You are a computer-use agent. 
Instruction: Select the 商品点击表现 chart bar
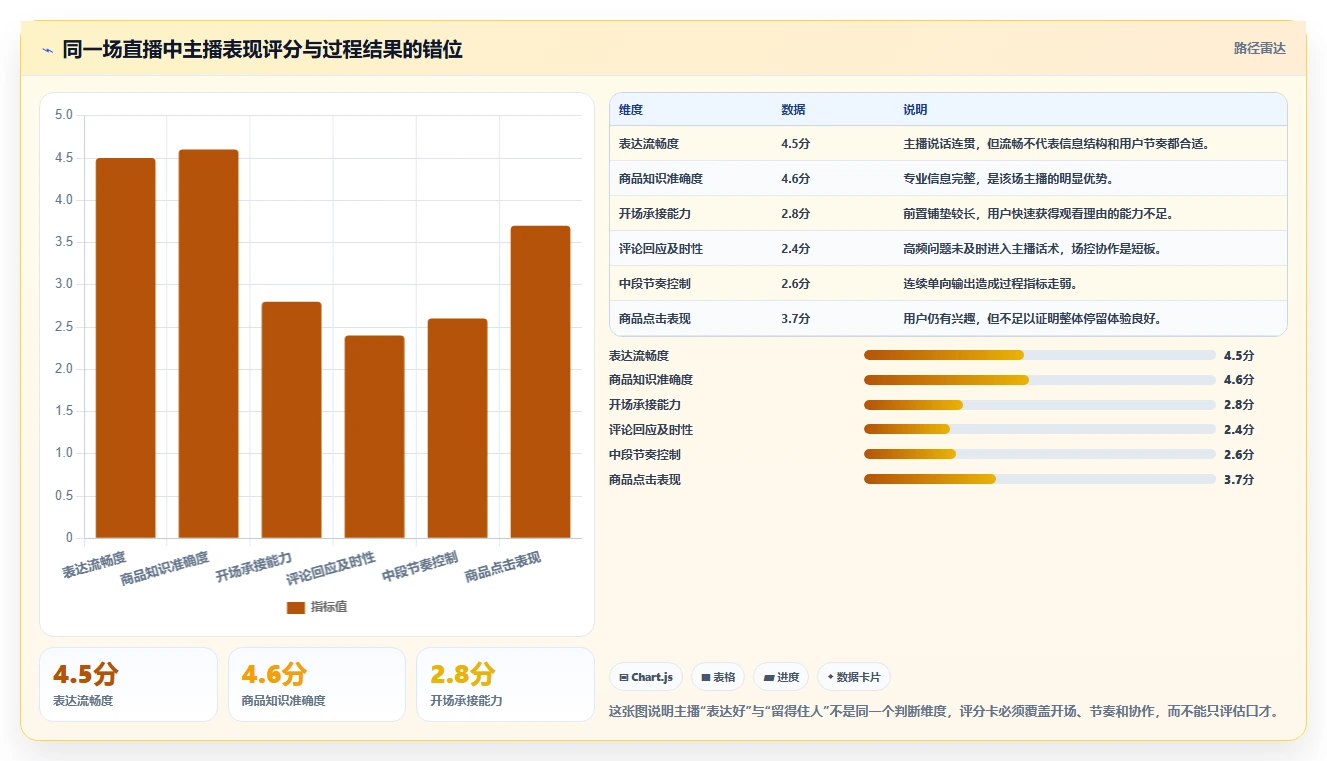(541, 382)
